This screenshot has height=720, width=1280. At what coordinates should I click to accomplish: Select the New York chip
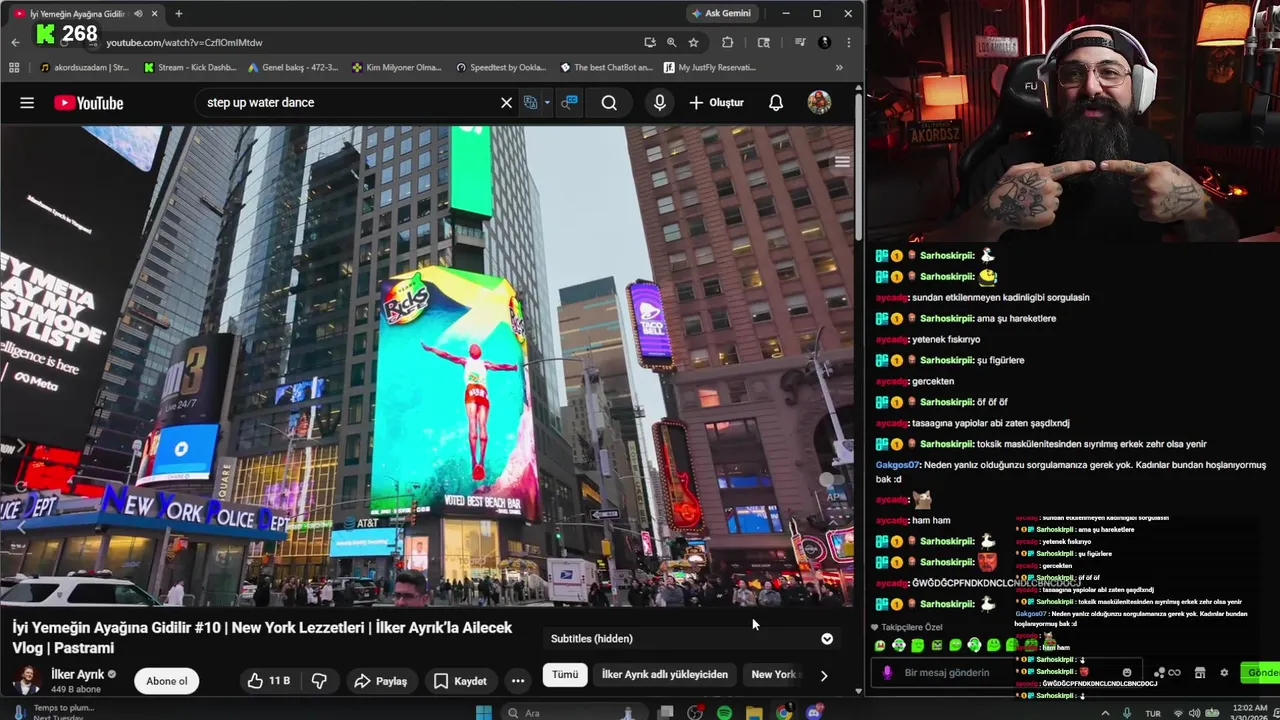point(774,674)
